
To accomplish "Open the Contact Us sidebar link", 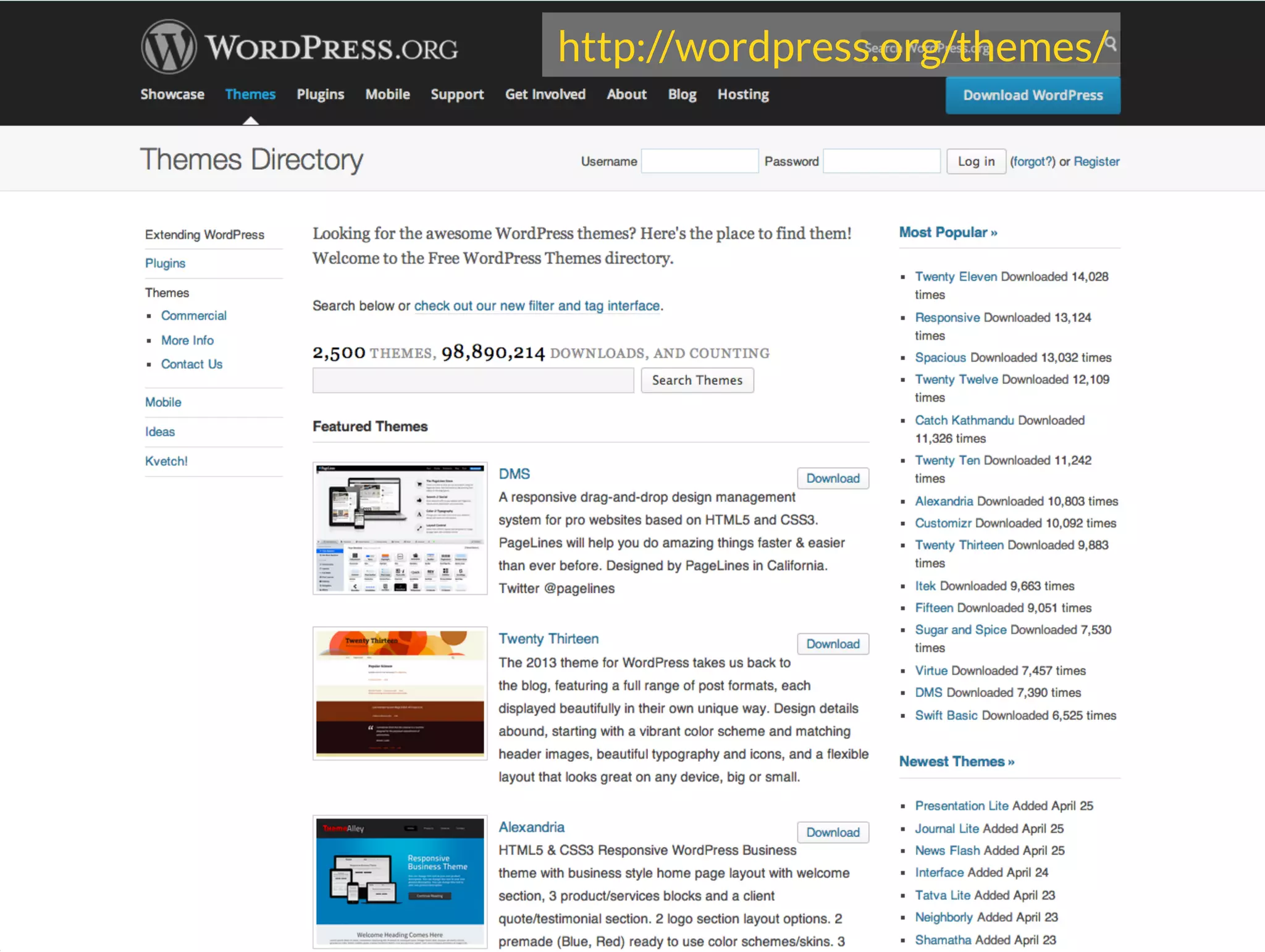I will pyautogui.click(x=191, y=364).
